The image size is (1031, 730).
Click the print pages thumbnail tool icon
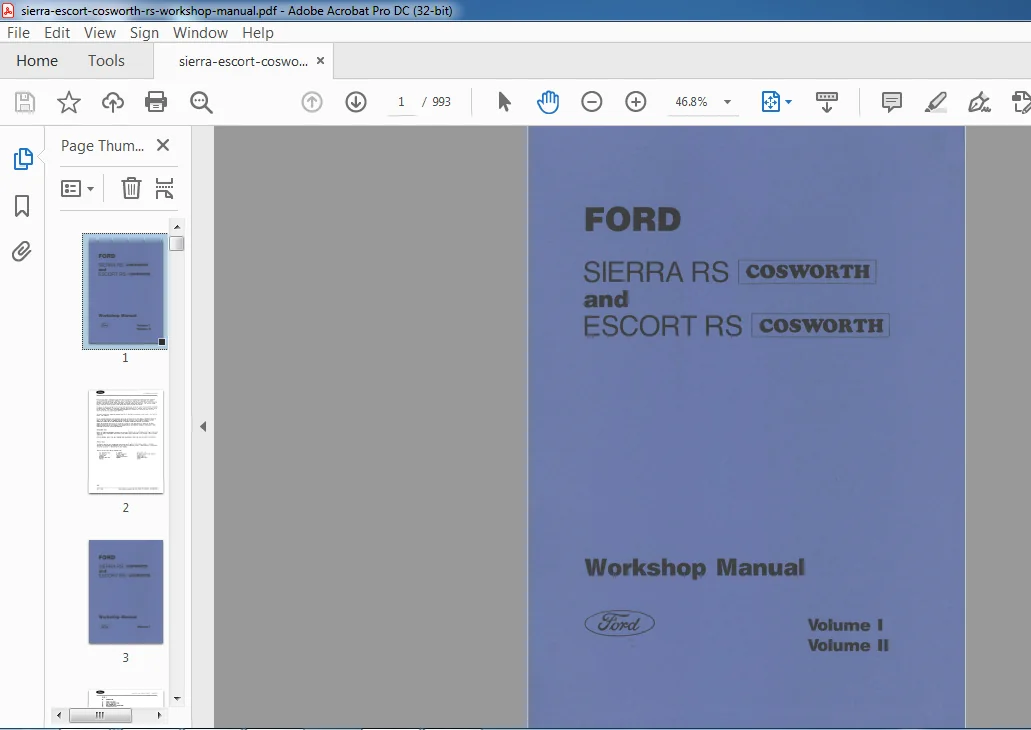(164, 189)
